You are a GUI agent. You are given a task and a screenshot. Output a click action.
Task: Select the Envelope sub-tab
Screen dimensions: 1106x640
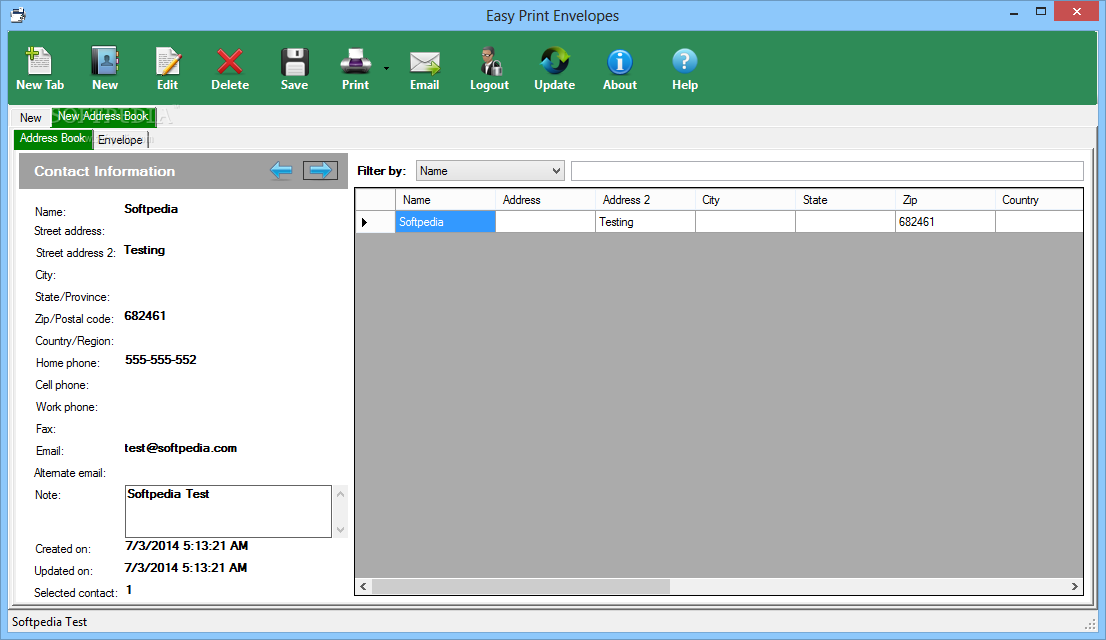121,140
